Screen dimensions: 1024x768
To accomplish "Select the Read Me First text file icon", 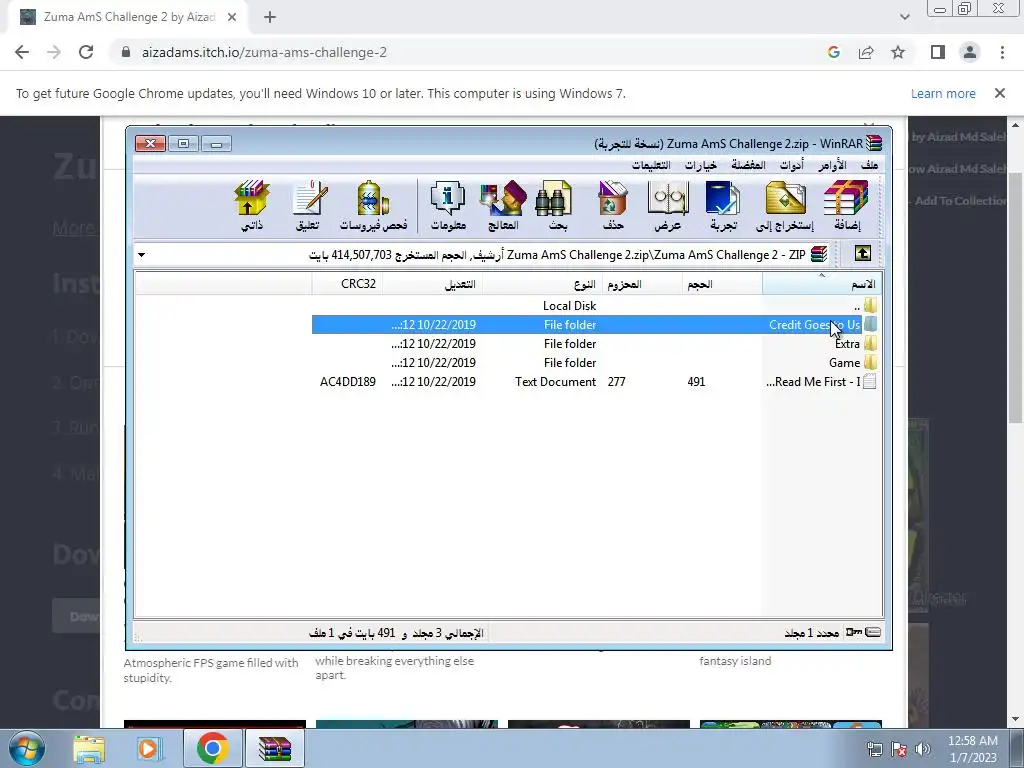I will click(870, 381).
